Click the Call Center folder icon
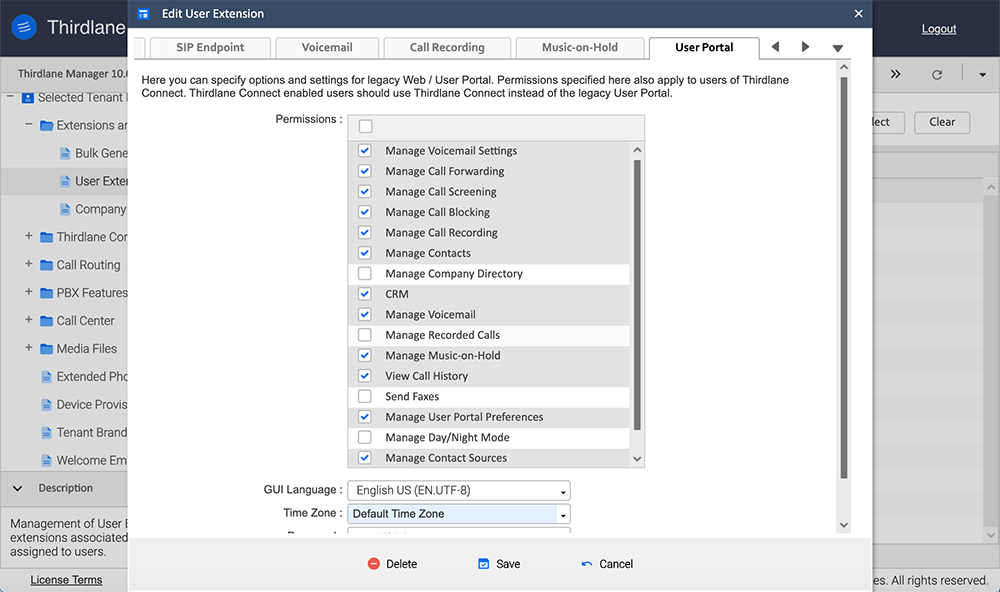 coord(48,320)
